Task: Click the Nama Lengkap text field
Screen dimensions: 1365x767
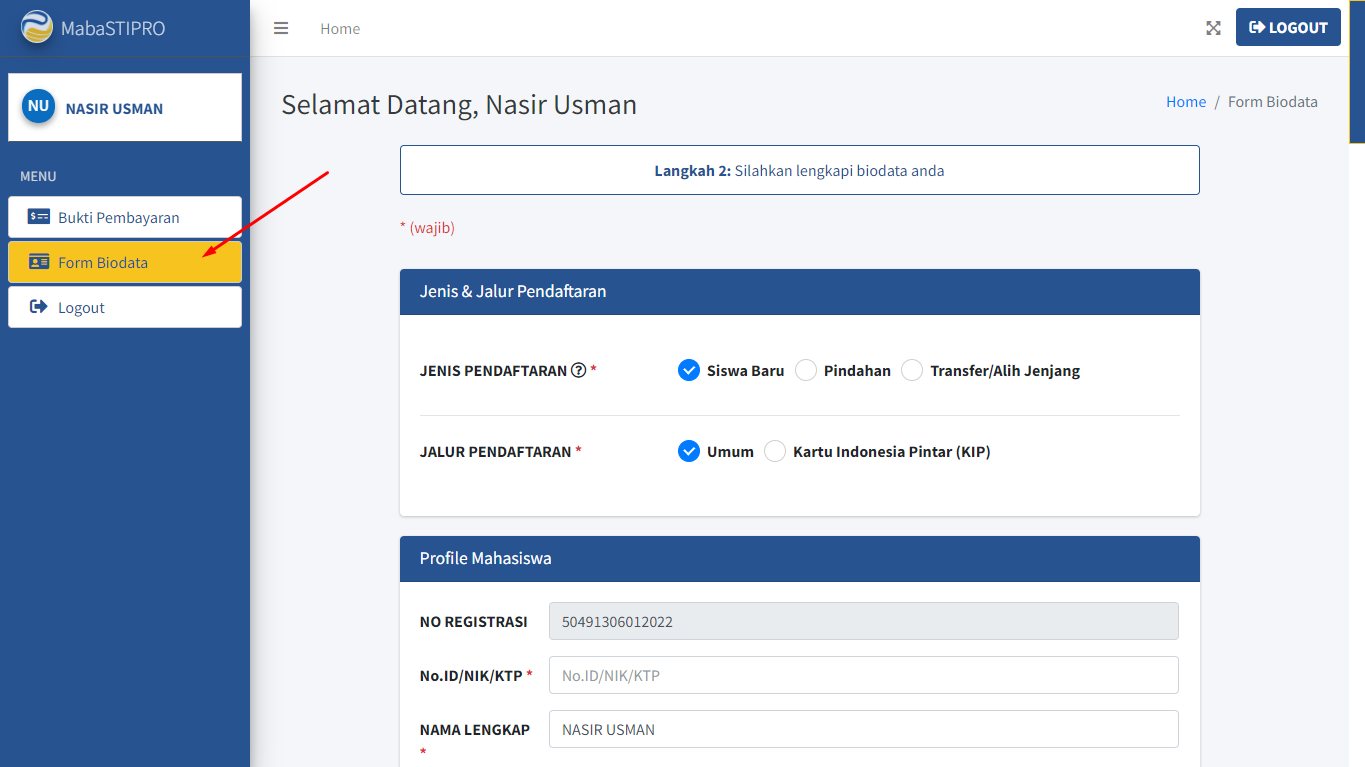Action: coord(863,729)
